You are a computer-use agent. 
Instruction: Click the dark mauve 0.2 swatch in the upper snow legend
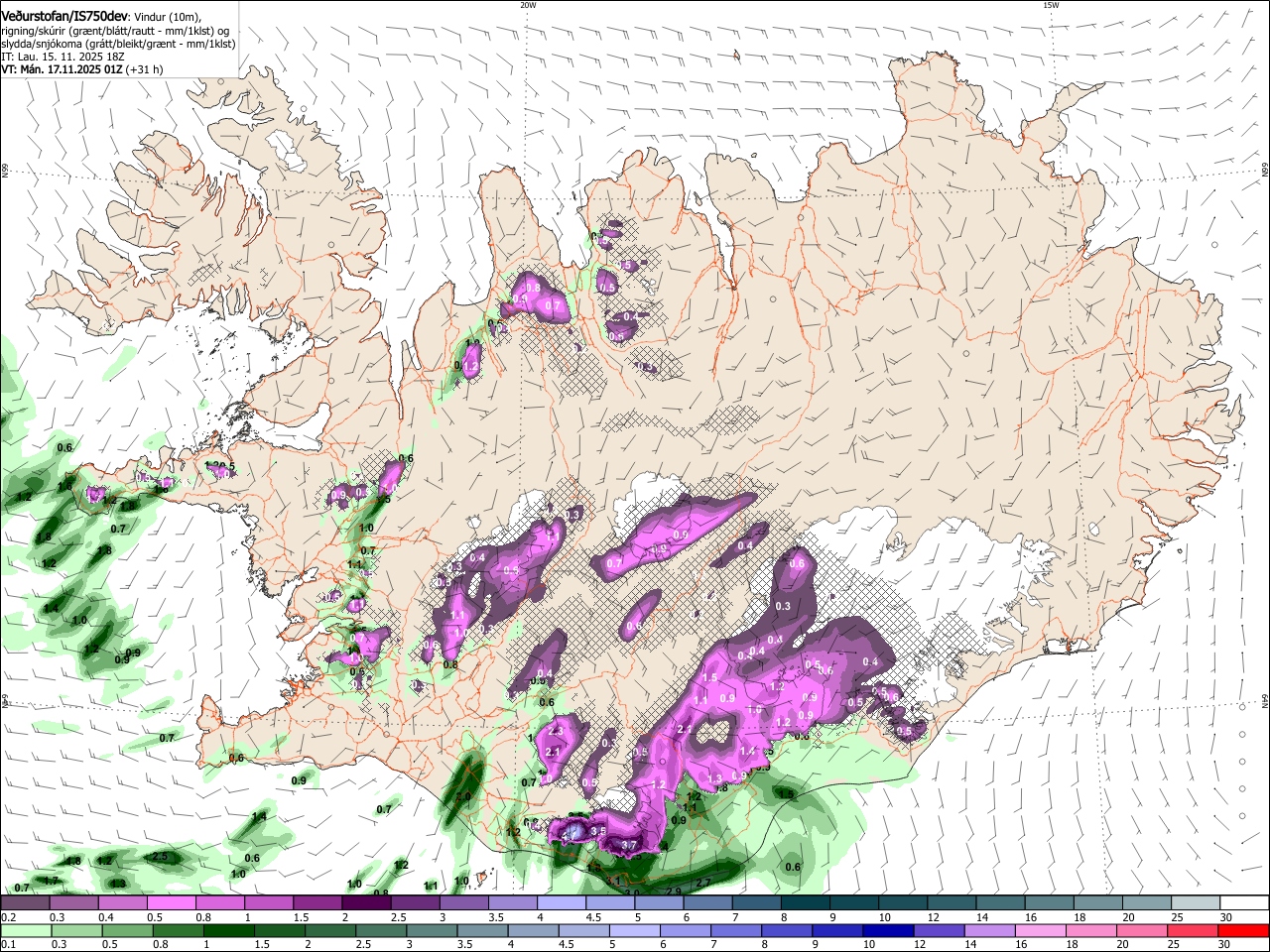[25, 903]
